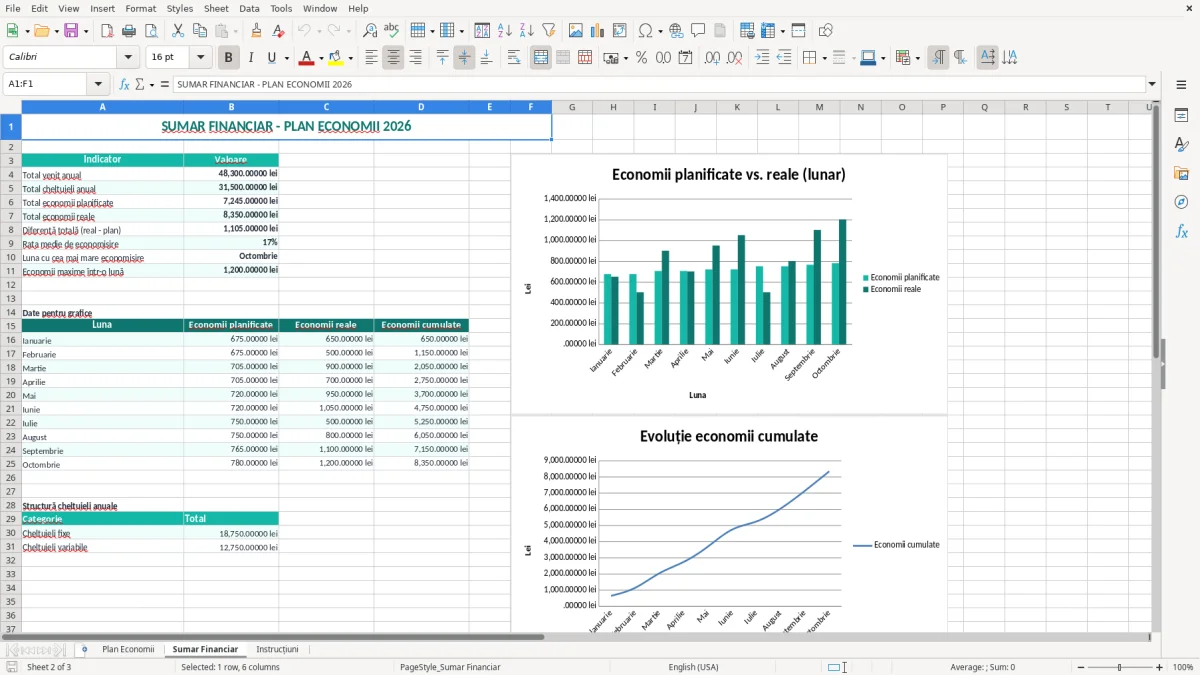Insert special character omega icon

[x=645, y=31]
